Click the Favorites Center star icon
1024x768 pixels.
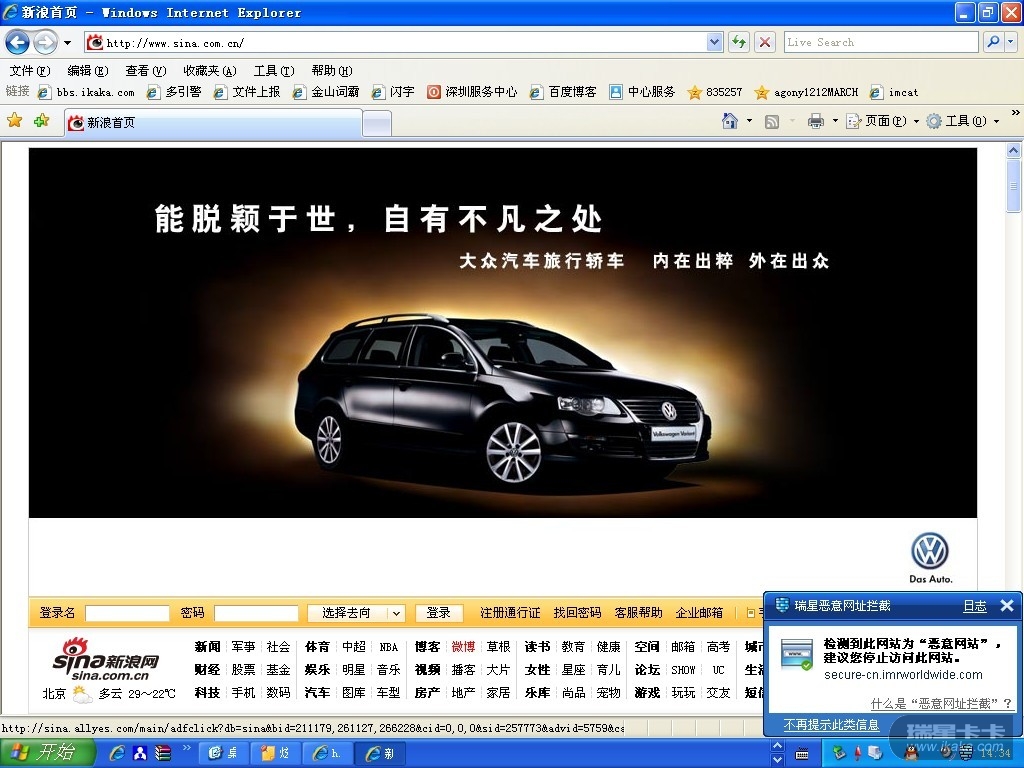point(14,120)
